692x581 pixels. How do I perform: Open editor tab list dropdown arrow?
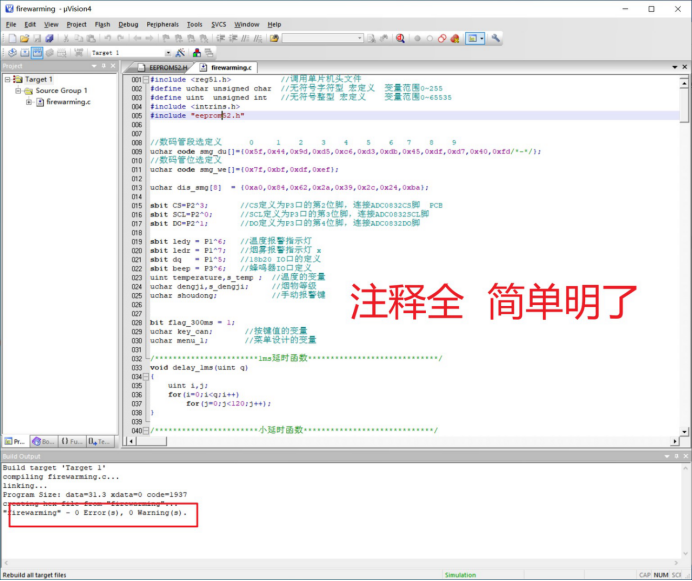click(675, 67)
